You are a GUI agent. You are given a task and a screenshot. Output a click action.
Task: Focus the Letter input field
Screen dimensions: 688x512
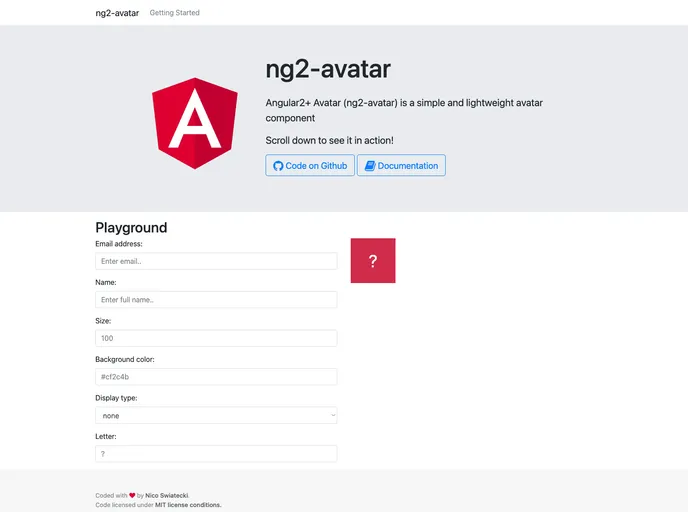[216, 454]
